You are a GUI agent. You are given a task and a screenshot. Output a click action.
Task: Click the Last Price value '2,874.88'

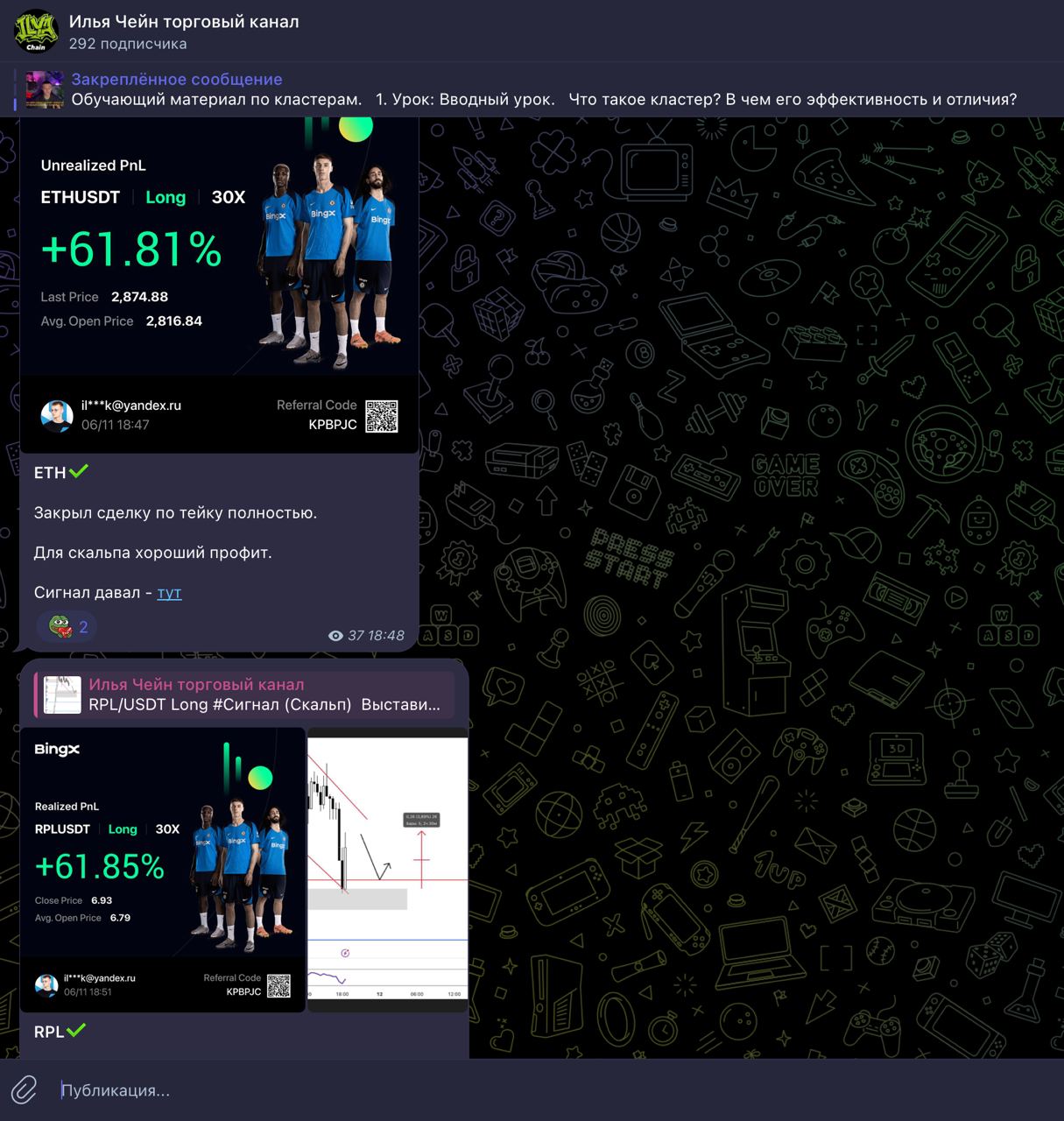139,297
